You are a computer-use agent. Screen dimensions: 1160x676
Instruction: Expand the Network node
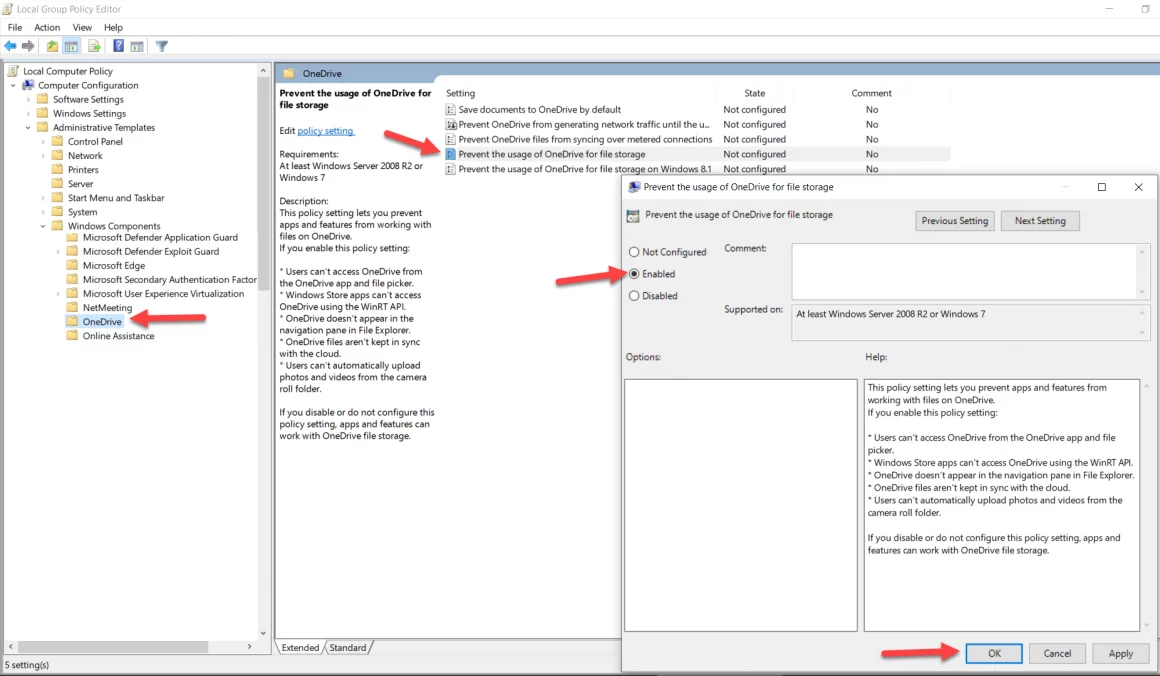click(43, 155)
